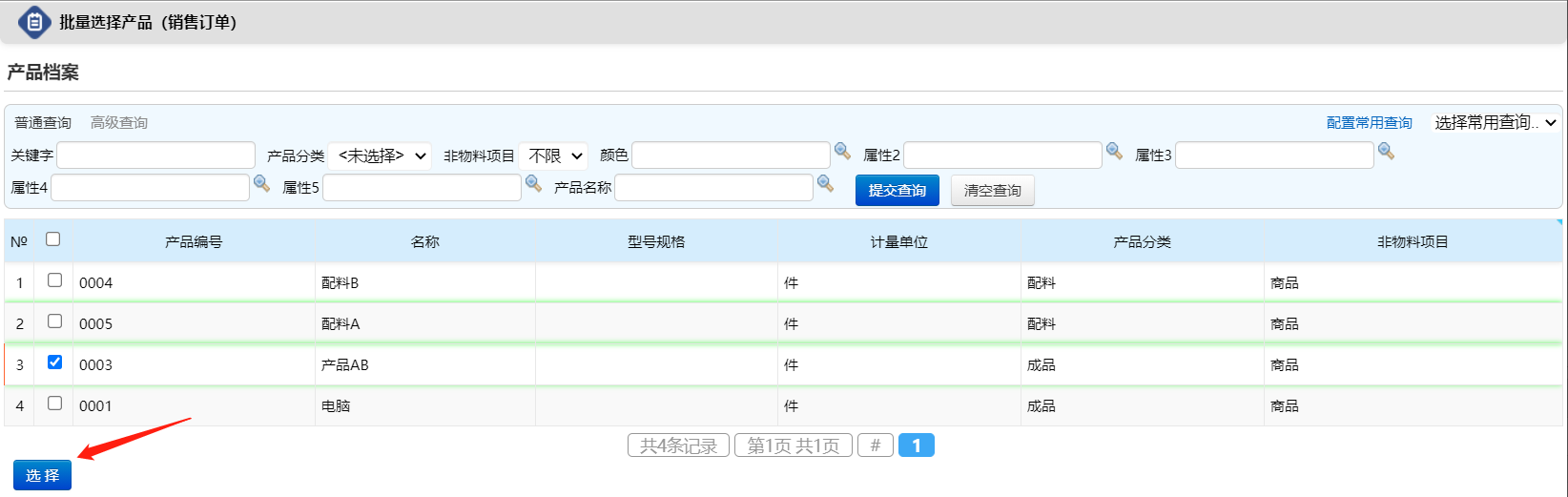This screenshot has height=497, width=1568.
Task: Select the checkbox for product 0001 电脑
Action: [x=54, y=404]
